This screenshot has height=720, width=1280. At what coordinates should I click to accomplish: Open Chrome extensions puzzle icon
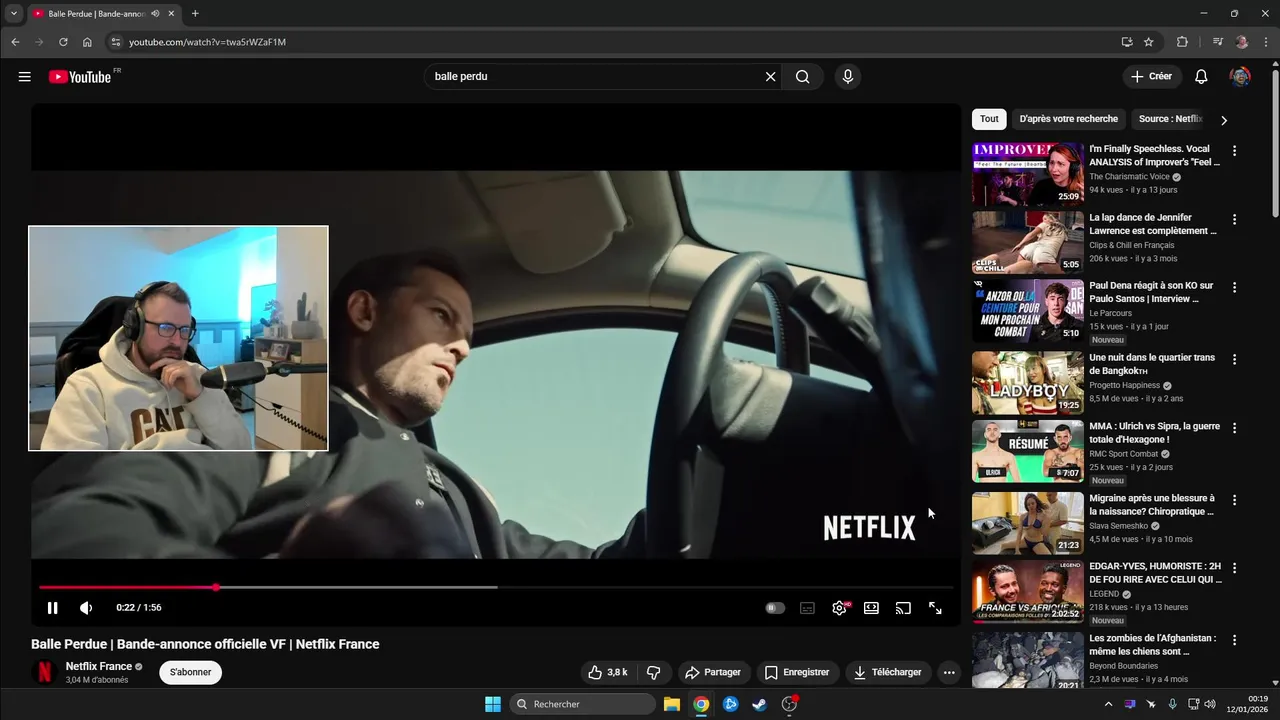click(1182, 42)
